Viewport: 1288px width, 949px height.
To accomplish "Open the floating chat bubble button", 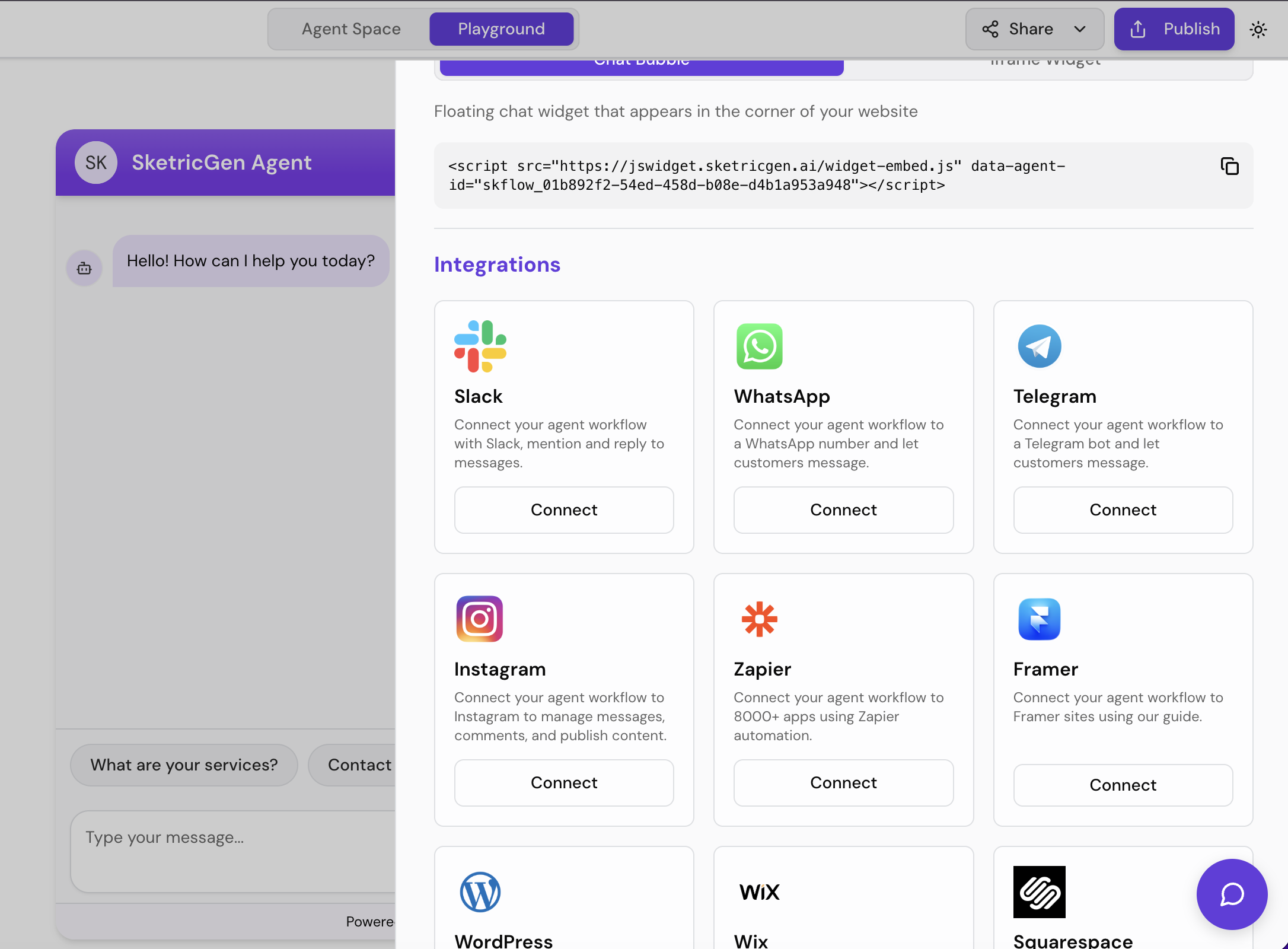I will point(1232,894).
